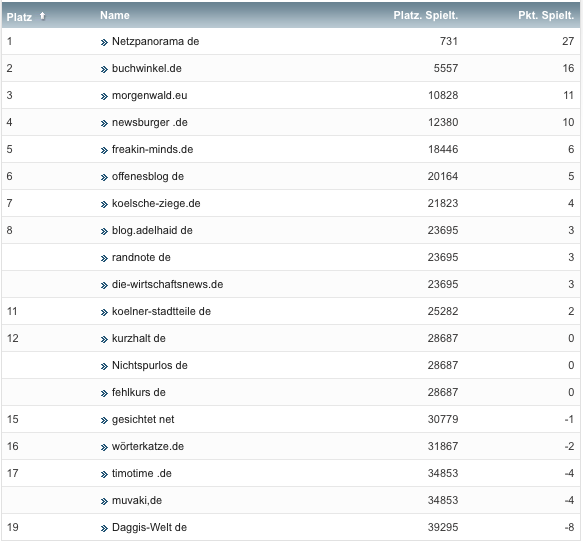Select the value 21823 in koelsche-ziege.de row
This screenshot has width=583, height=543.
pos(443,203)
